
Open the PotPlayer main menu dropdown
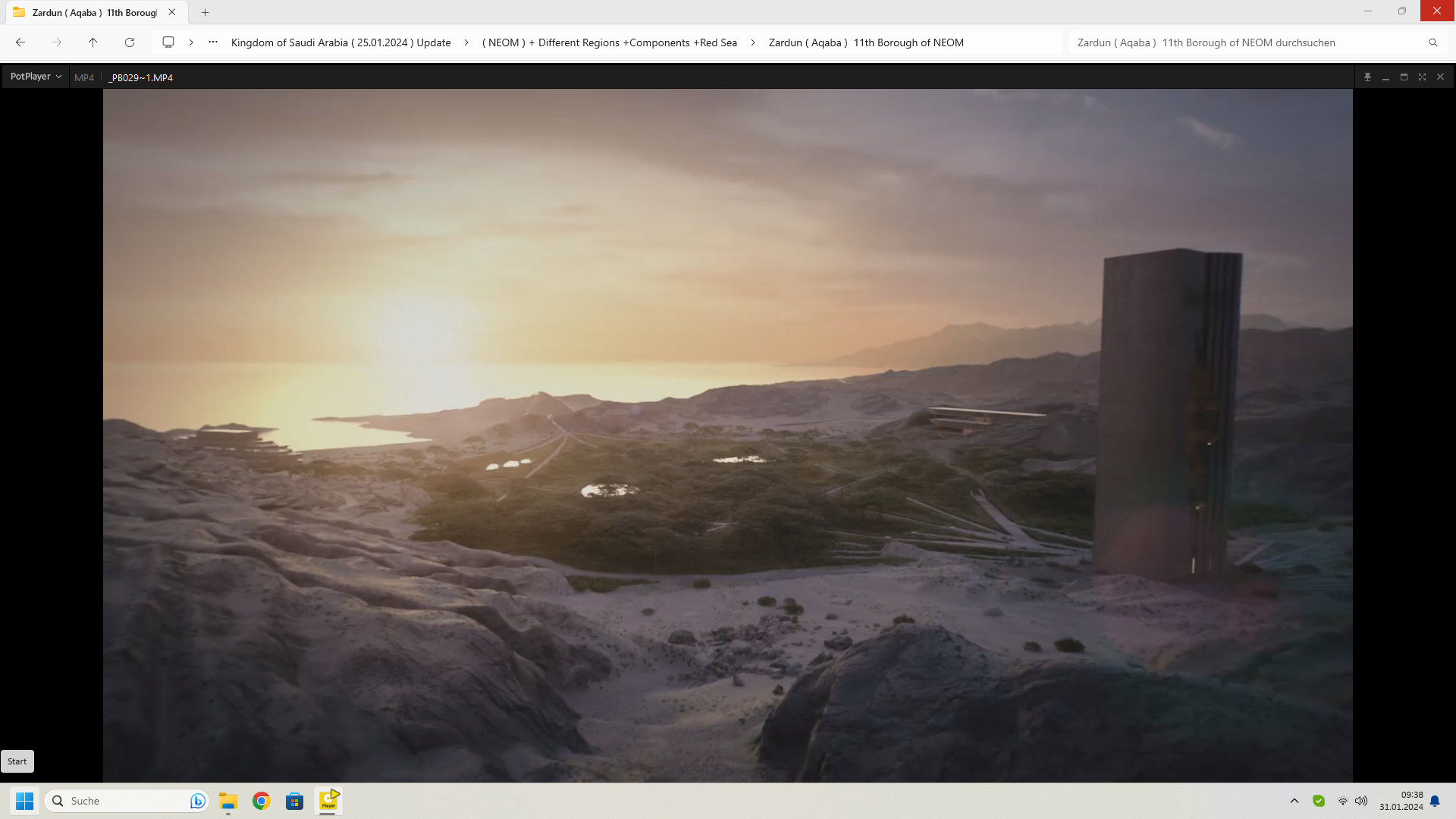coord(36,77)
